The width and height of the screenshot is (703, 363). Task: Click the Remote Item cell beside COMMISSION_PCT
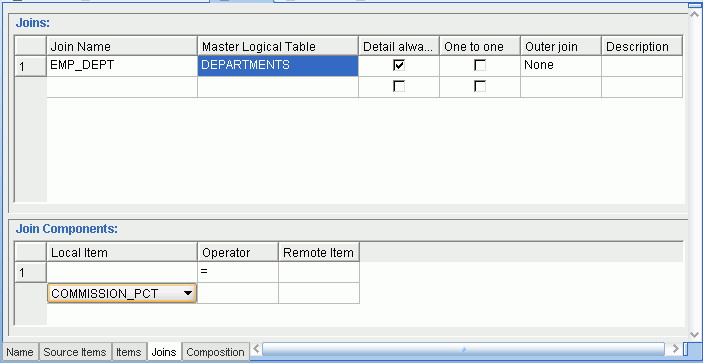(319, 293)
